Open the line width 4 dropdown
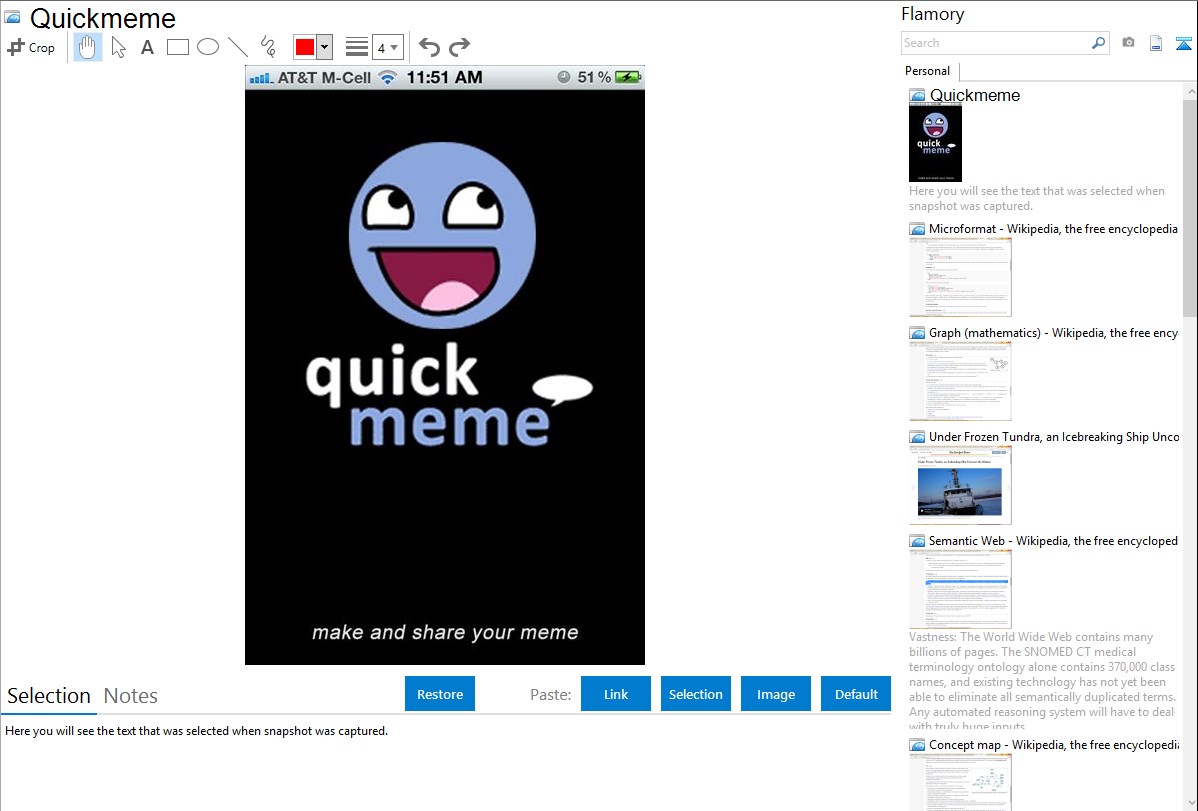 click(387, 47)
